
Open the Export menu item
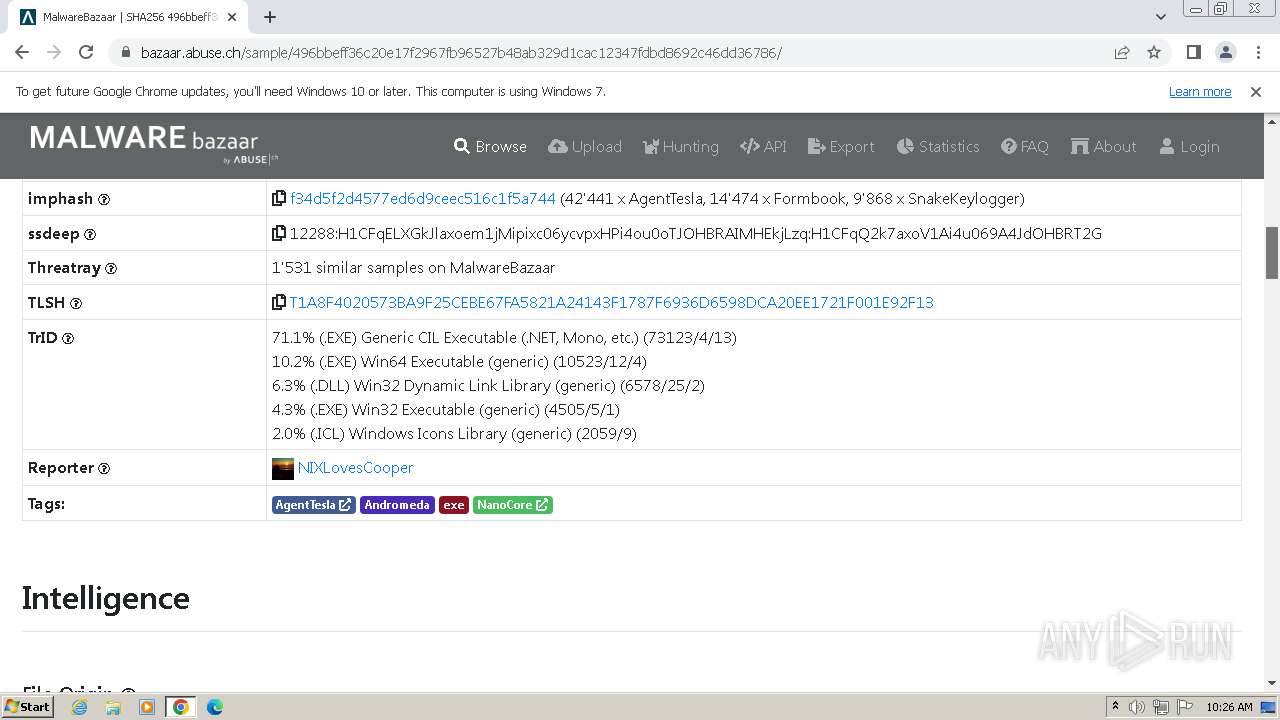point(841,146)
